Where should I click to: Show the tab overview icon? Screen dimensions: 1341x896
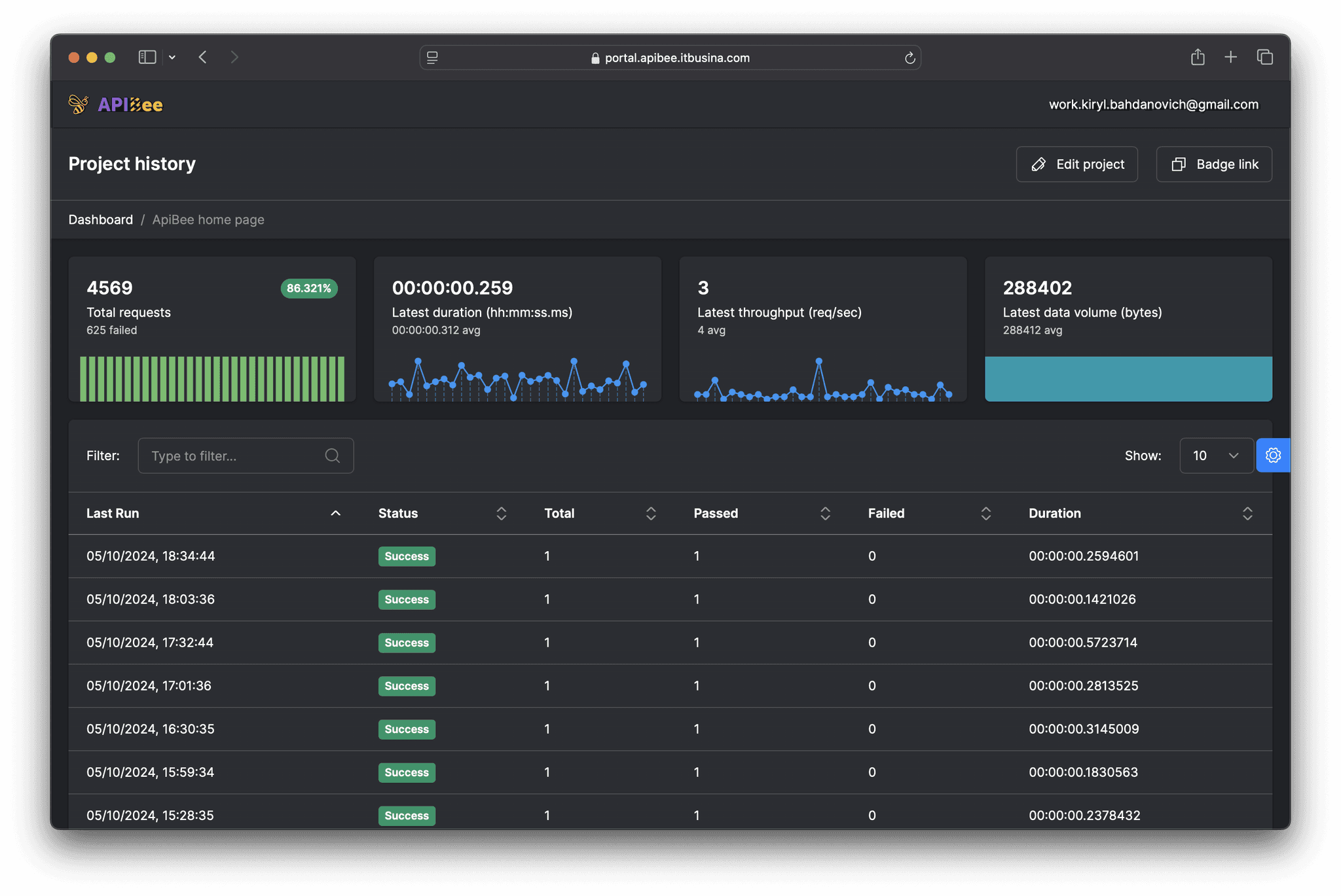[x=1264, y=57]
